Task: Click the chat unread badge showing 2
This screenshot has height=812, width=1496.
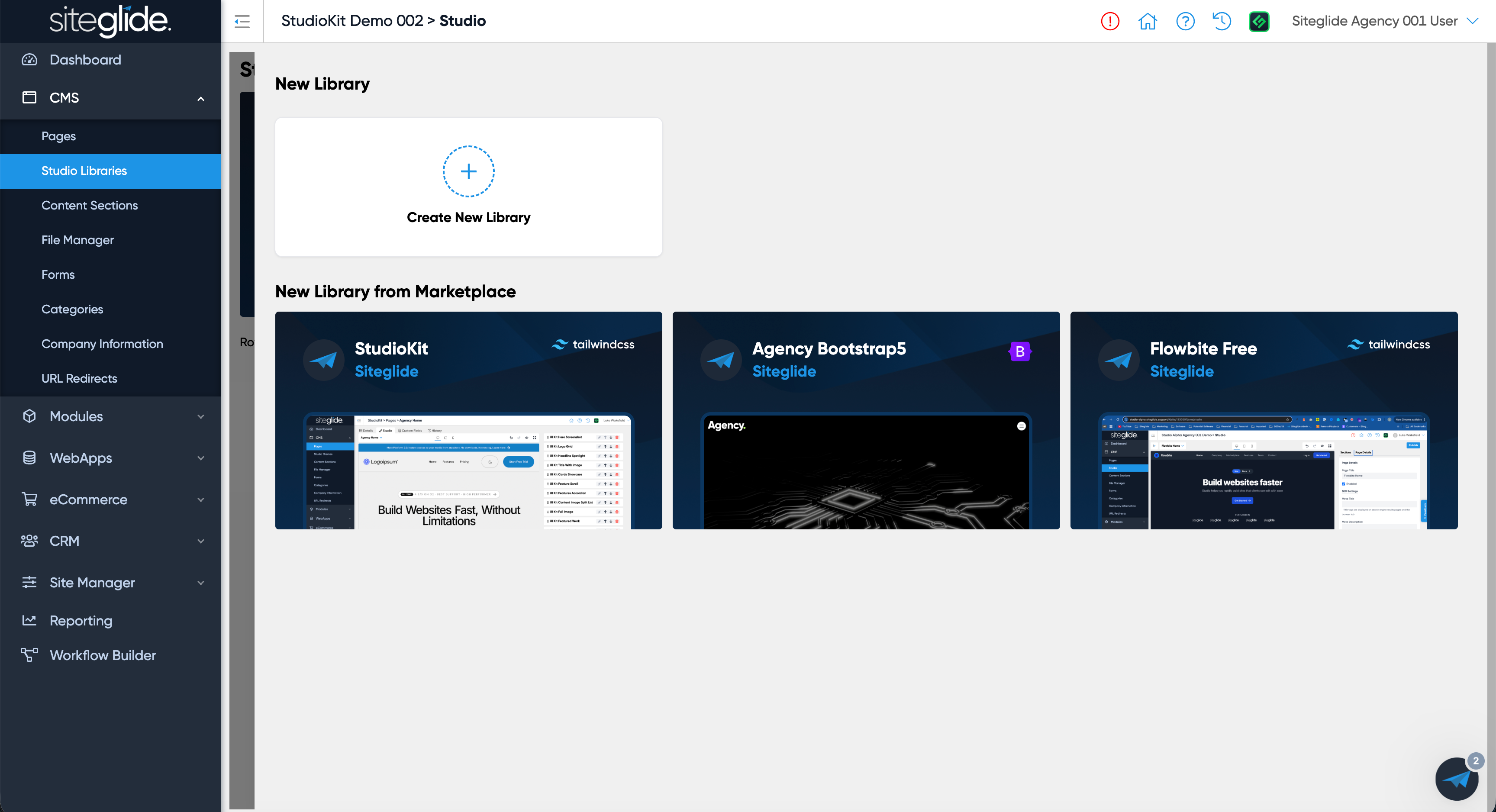Action: [1476, 761]
